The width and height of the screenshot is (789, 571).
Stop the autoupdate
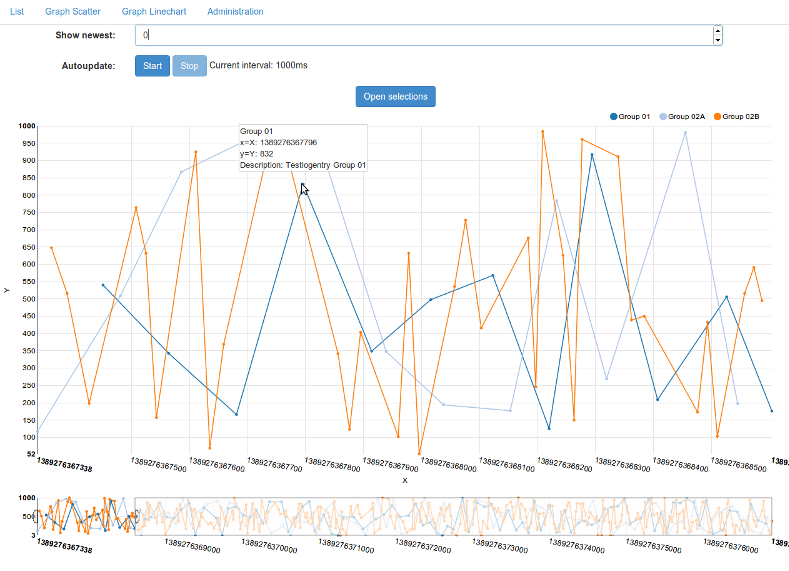pyautogui.click(x=189, y=66)
